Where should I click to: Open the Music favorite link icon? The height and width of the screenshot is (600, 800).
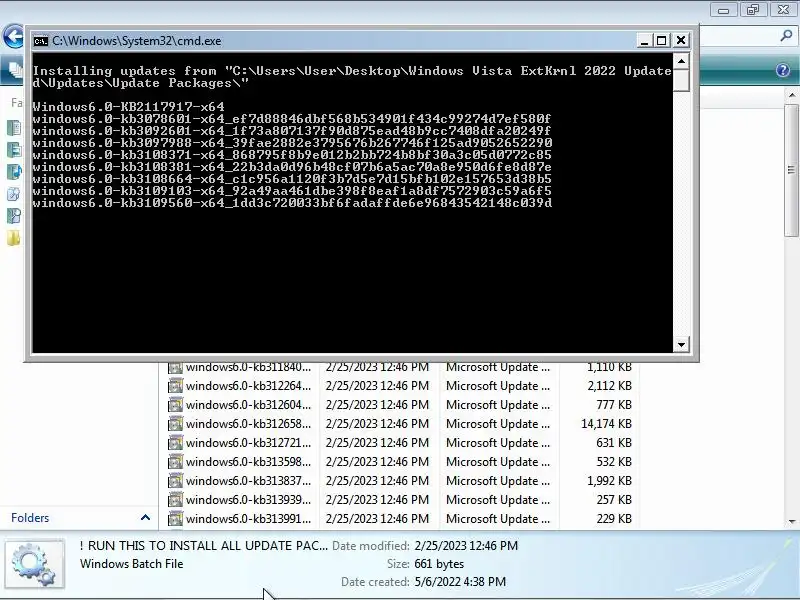[x=14, y=171]
